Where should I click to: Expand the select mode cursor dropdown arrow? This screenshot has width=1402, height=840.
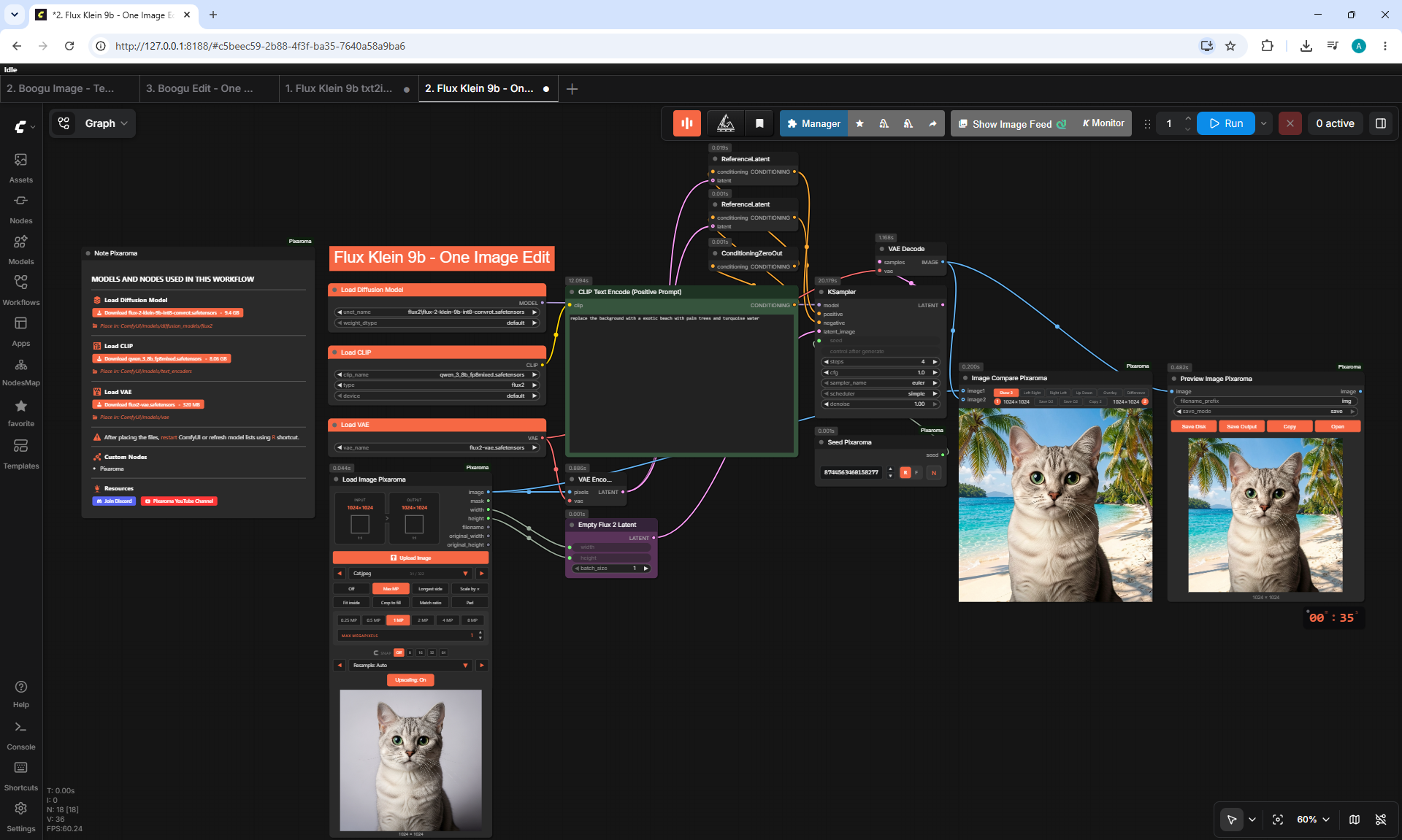[1252, 820]
